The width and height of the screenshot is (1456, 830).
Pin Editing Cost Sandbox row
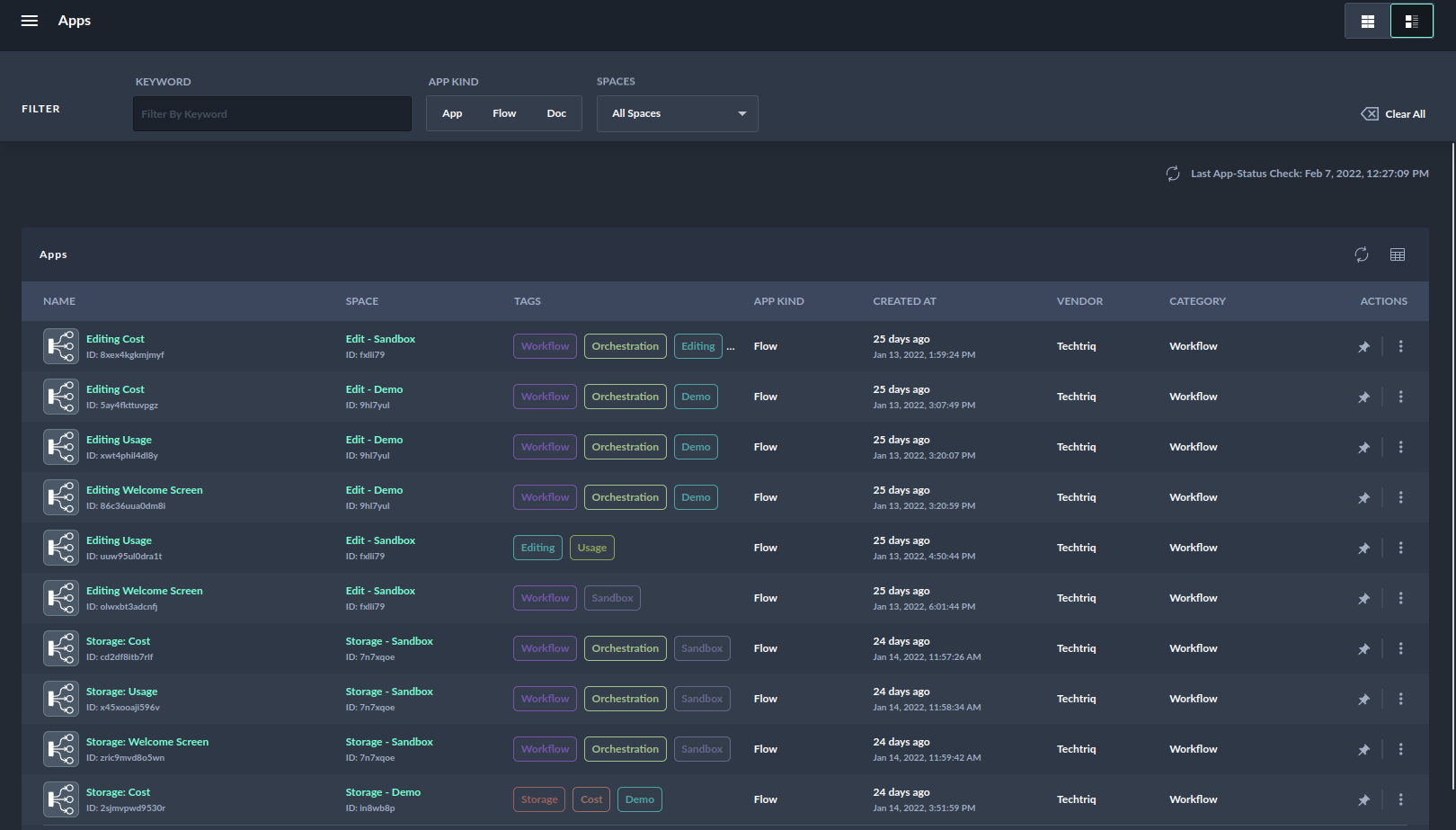(1363, 346)
